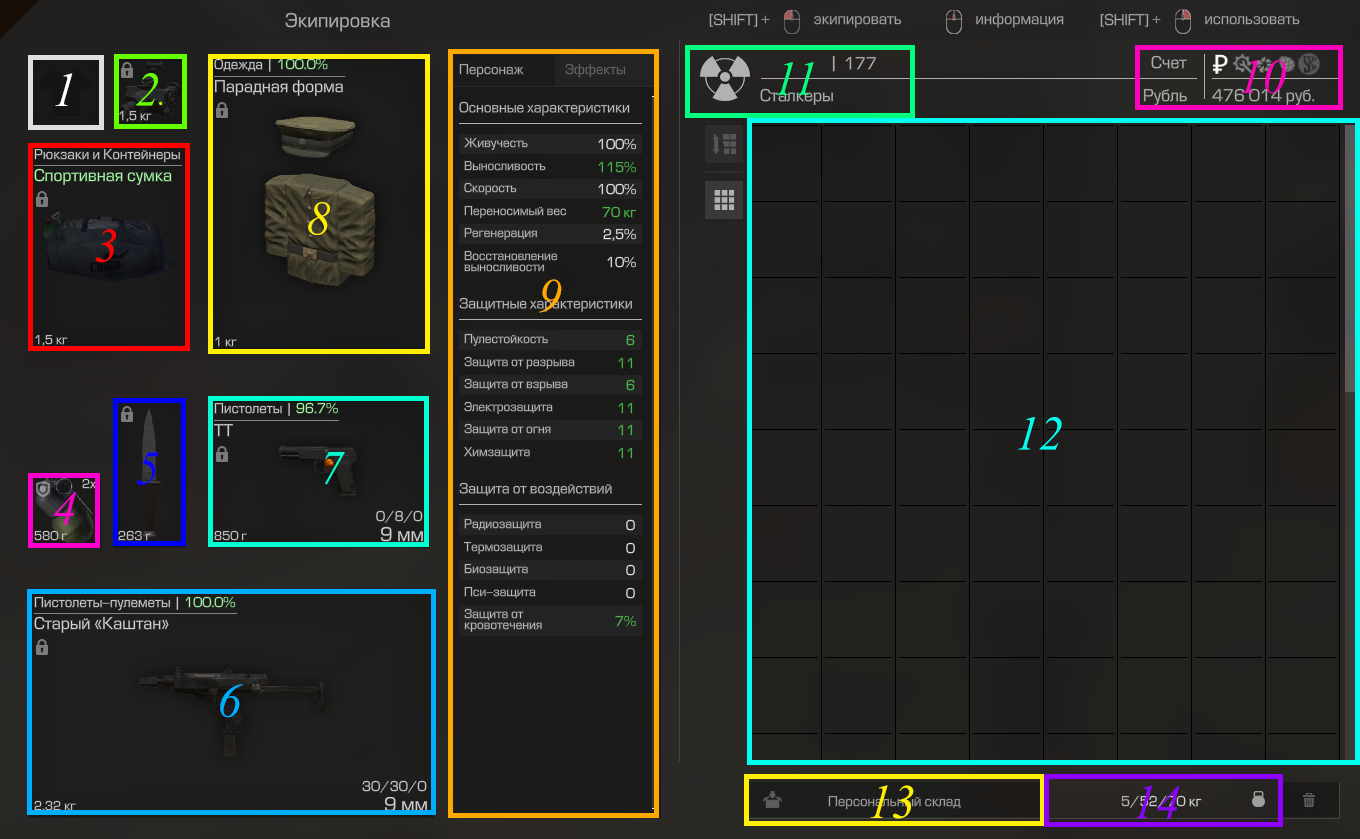1360x839 pixels.
Task: Click the lock icon on the knife slot
Action: point(127,413)
